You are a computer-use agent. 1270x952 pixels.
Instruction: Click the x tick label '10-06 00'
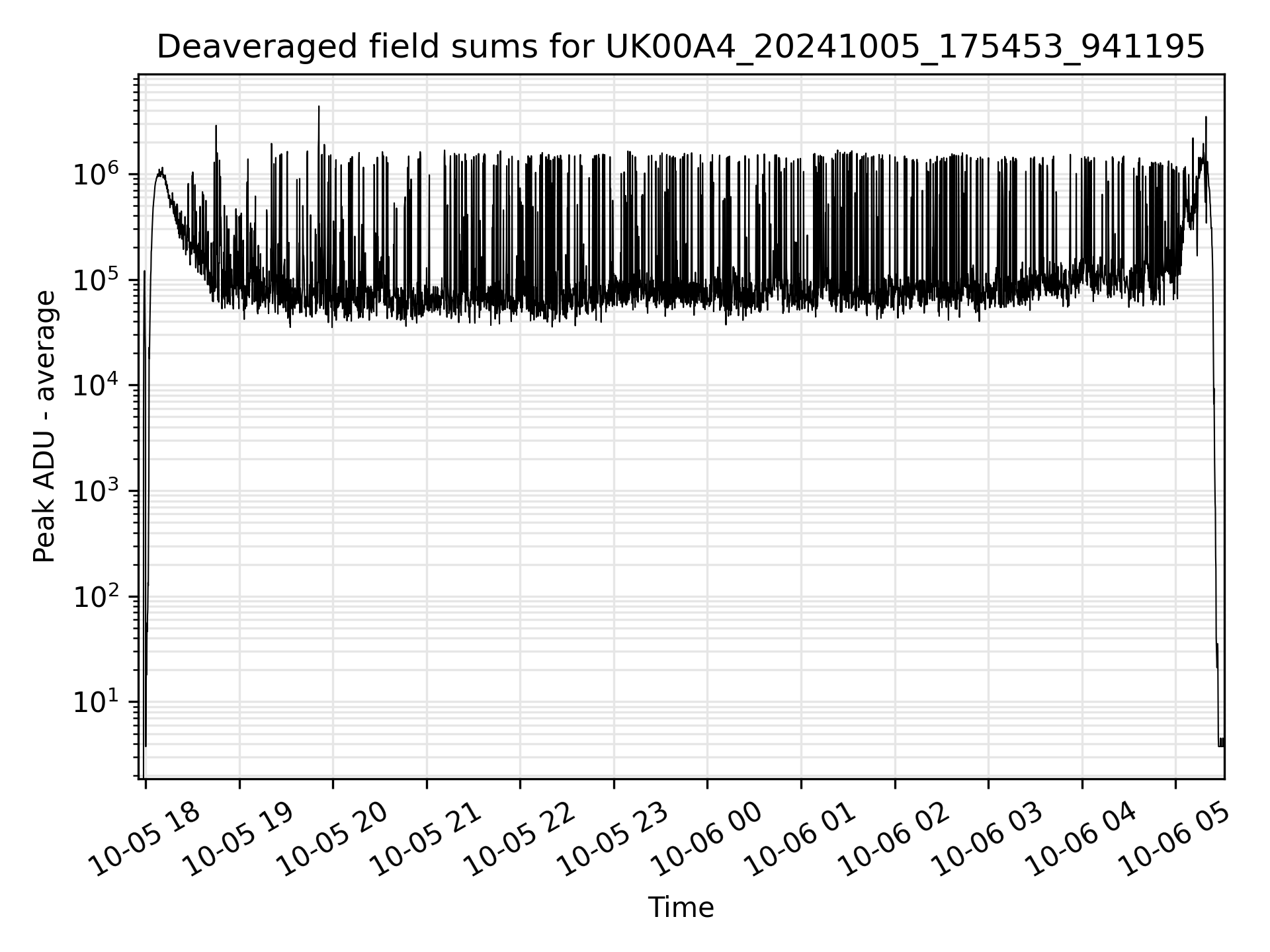pos(707,839)
